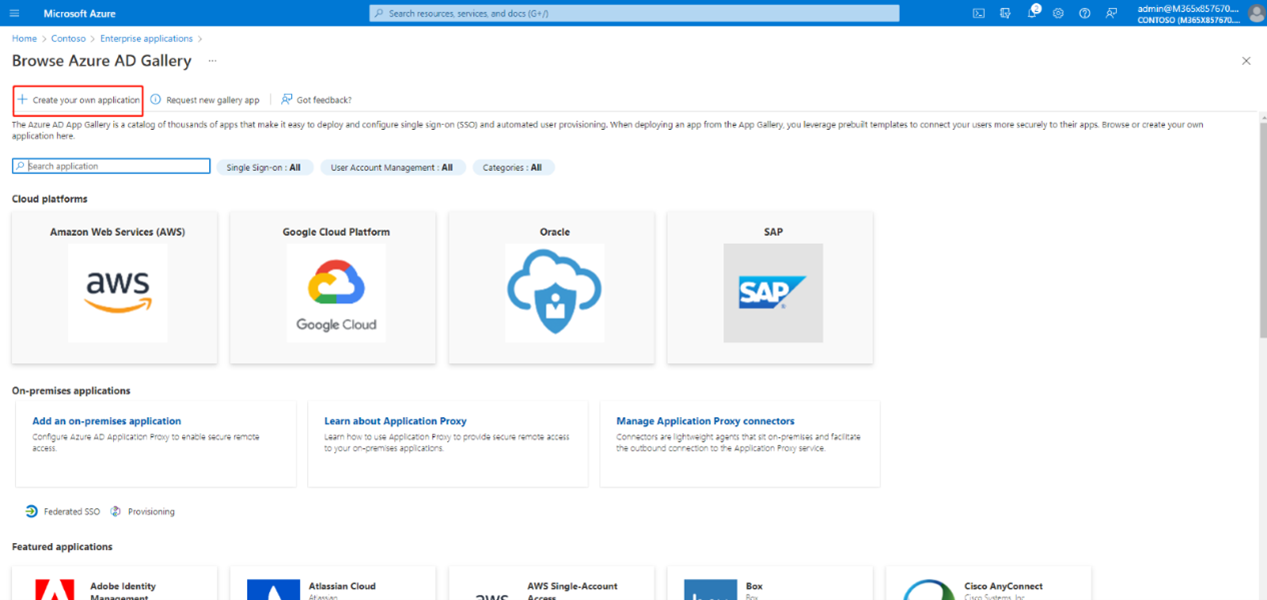The image size is (1267, 600).
Task: Click the plus icon for Create your own application
Action: point(22,100)
